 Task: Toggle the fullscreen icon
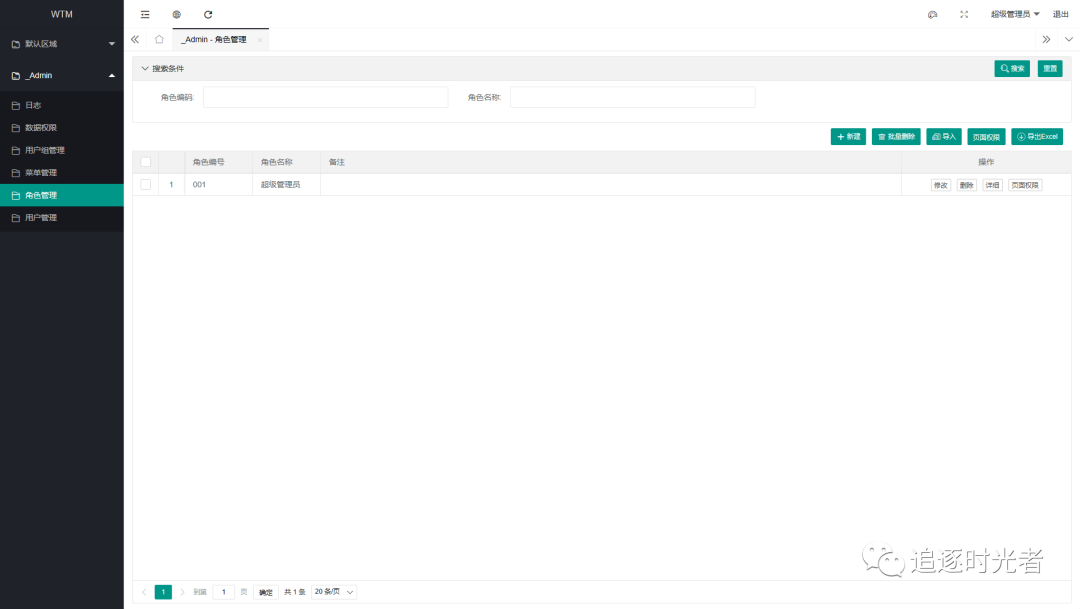(x=964, y=14)
